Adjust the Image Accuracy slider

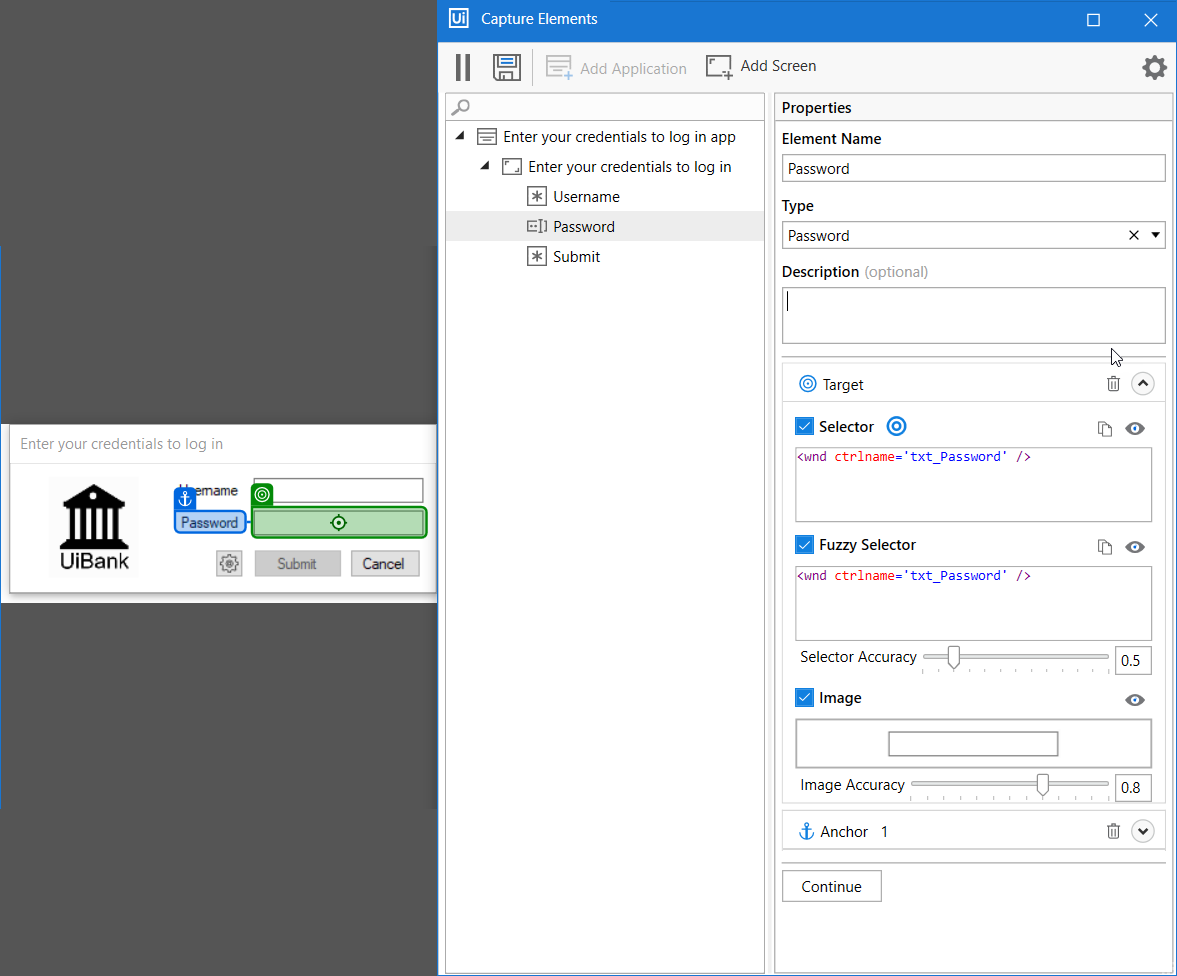tap(1043, 785)
